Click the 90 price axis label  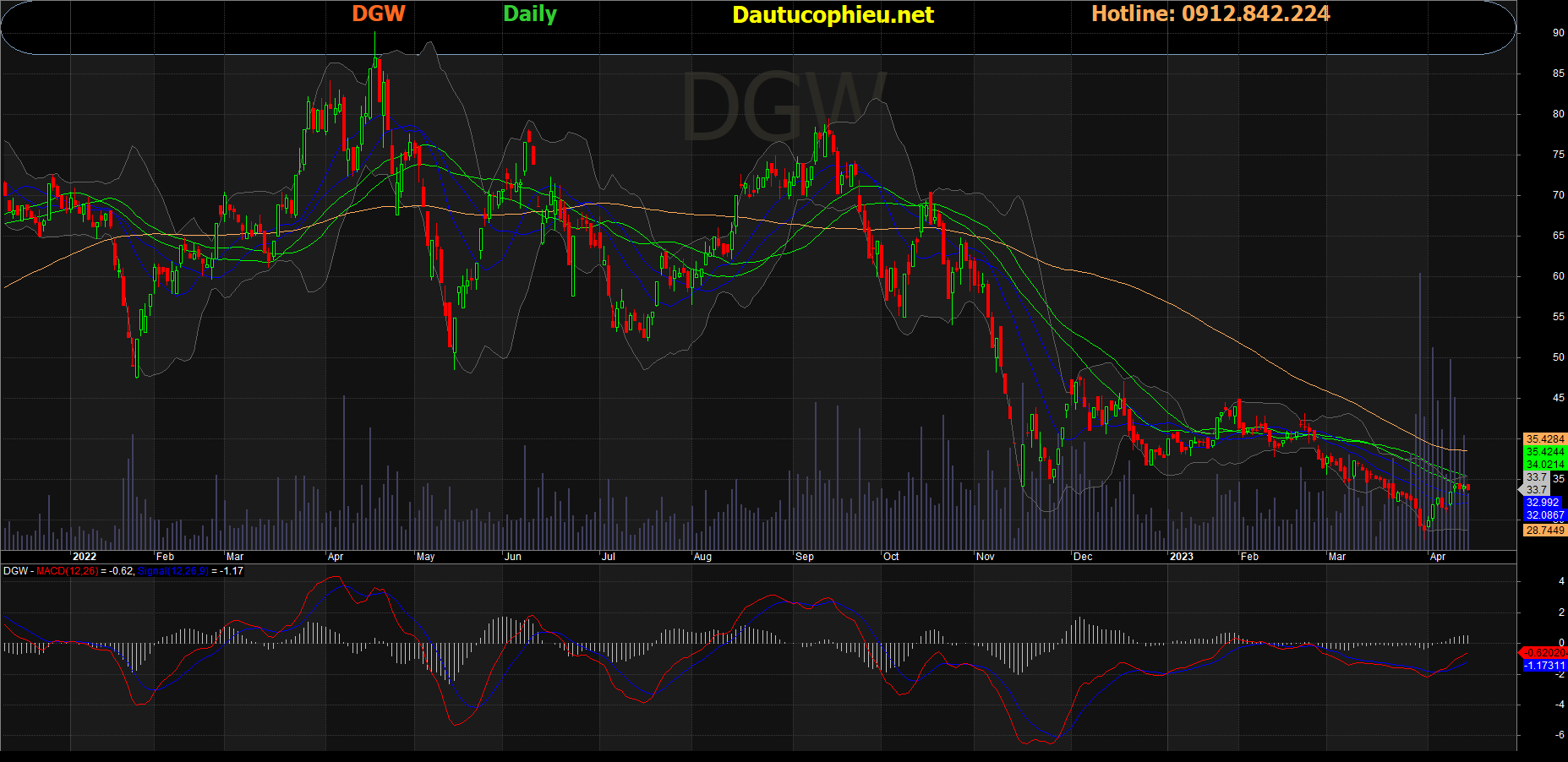[x=1558, y=33]
